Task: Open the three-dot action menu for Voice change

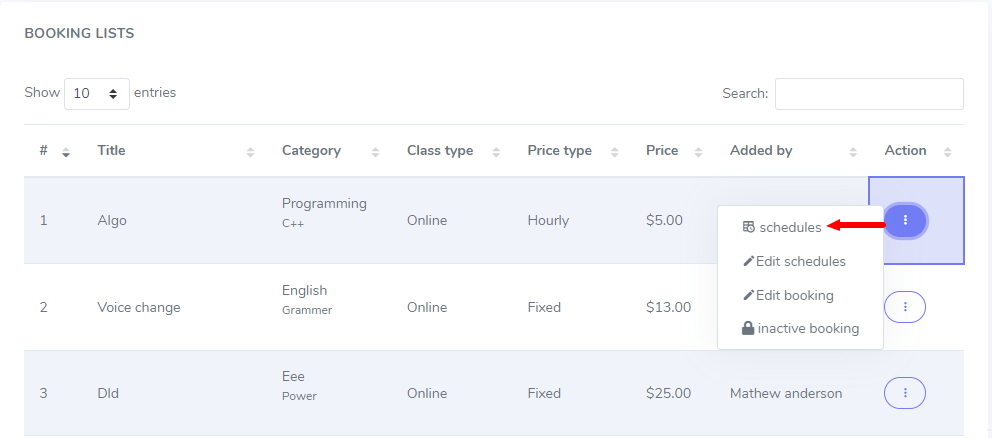Action: coord(905,307)
